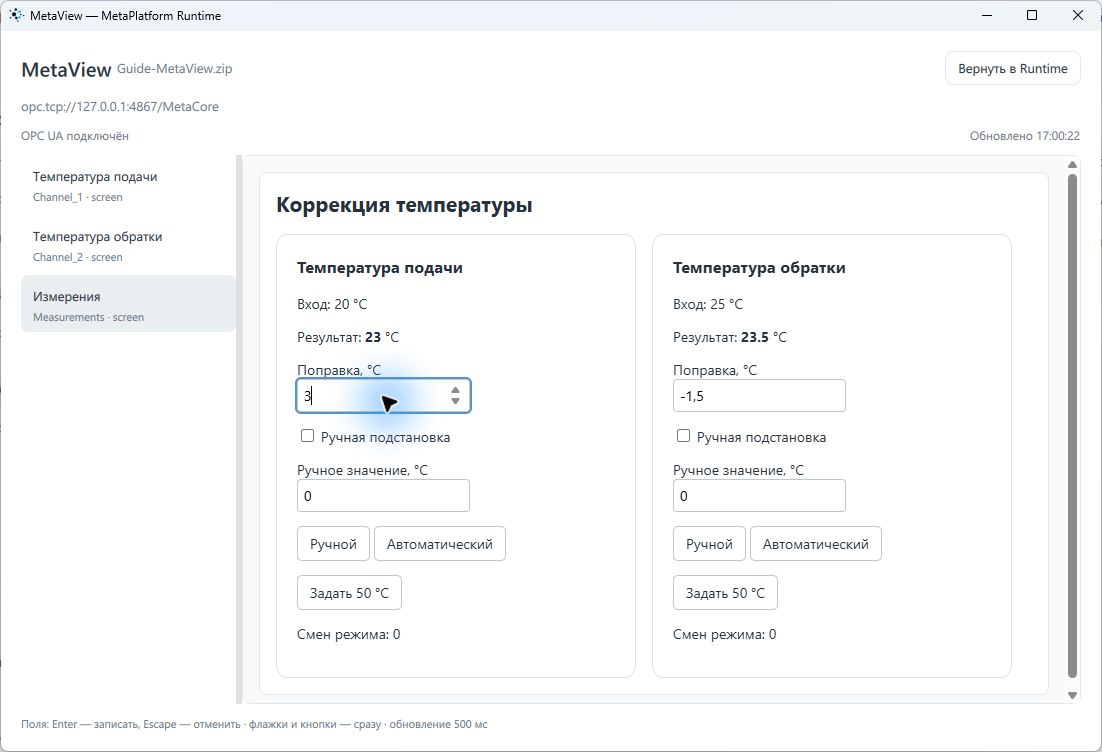Click the Вход: 20 °C value
Viewport: 1102px width, 752px height.
coord(332,304)
